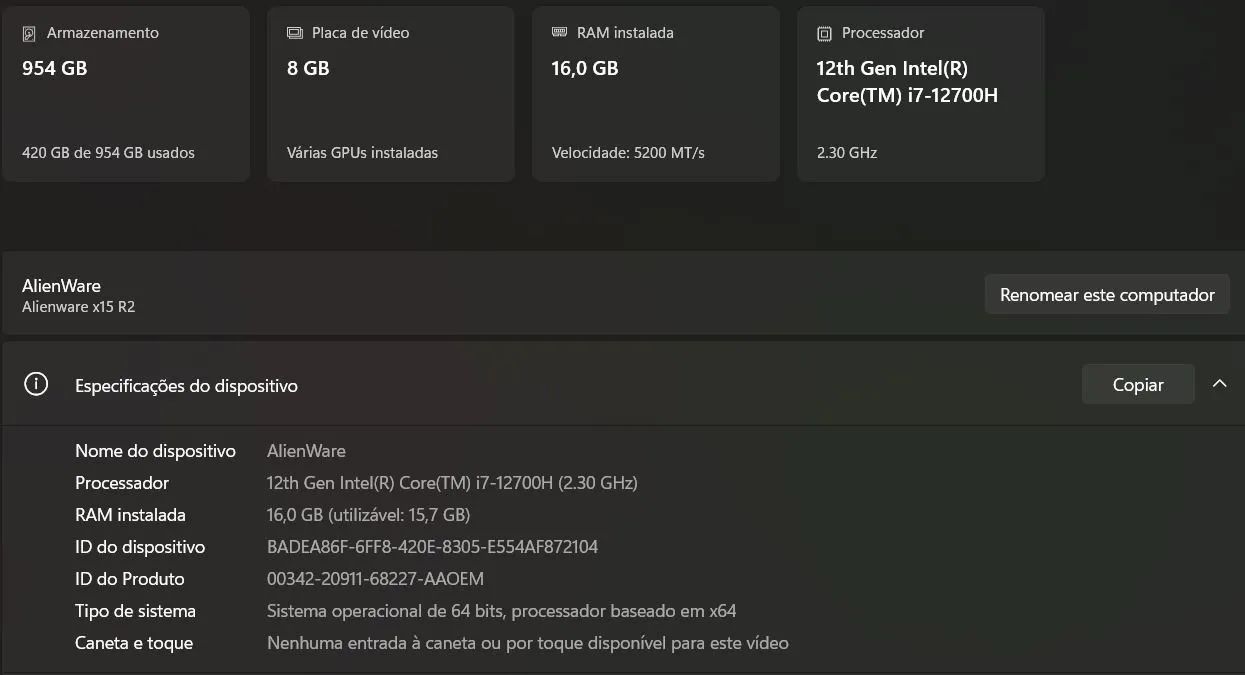The height and width of the screenshot is (675, 1245).
Task: Select the product ID 00342-20911-68227-AAOEM
Action: [374, 579]
